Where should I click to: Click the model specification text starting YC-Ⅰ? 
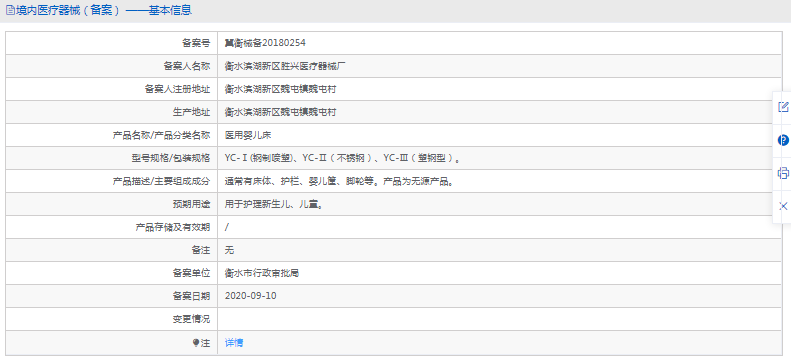pyautogui.click(x=343, y=158)
